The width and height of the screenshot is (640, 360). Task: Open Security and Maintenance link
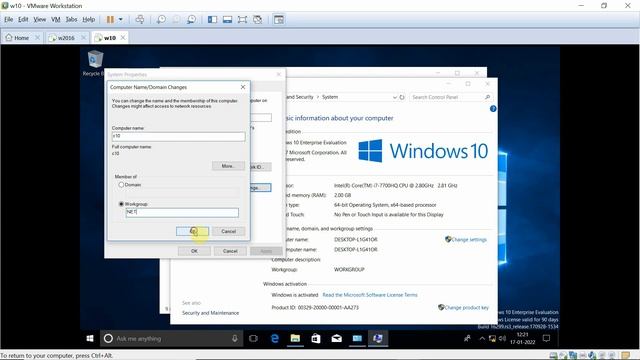click(210, 313)
